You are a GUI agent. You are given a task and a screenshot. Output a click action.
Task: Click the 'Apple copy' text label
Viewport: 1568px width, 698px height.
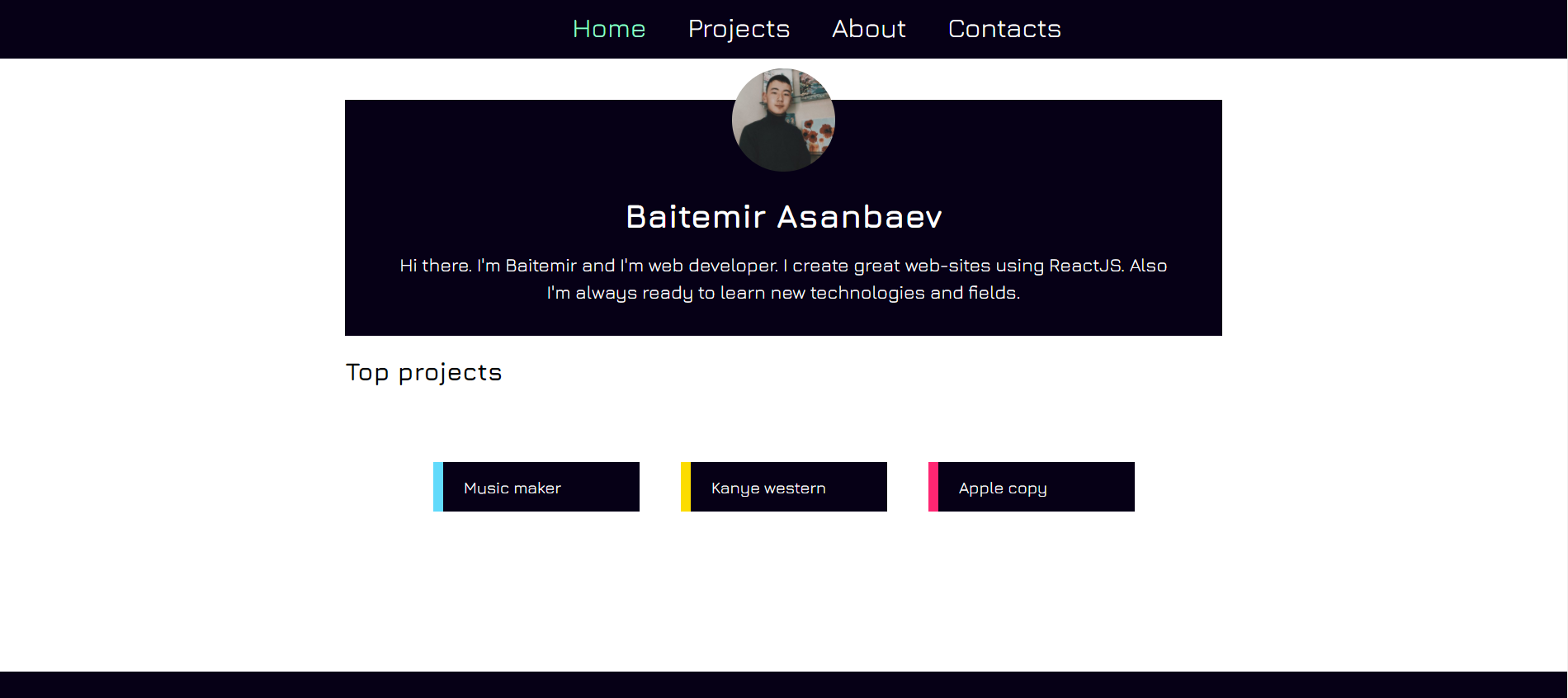pyautogui.click(x=1003, y=488)
